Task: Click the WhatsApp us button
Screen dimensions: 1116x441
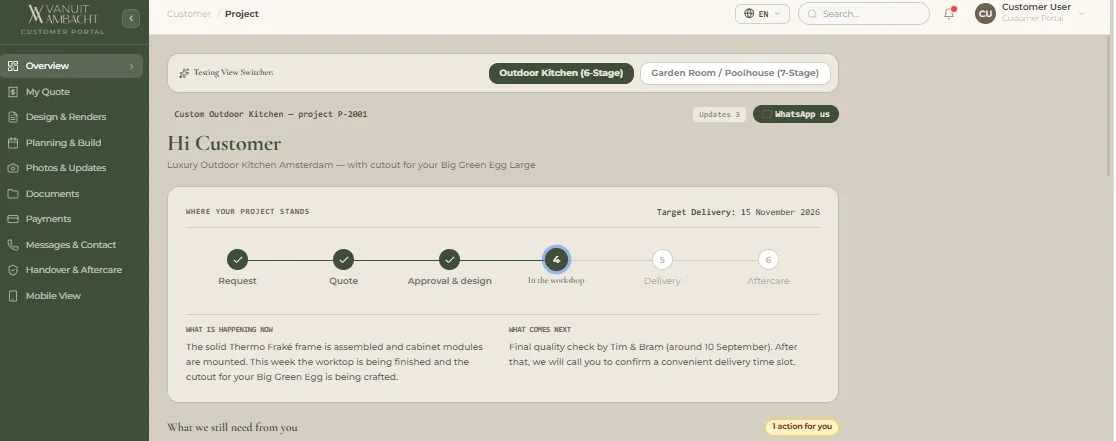Action: click(x=796, y=115)
